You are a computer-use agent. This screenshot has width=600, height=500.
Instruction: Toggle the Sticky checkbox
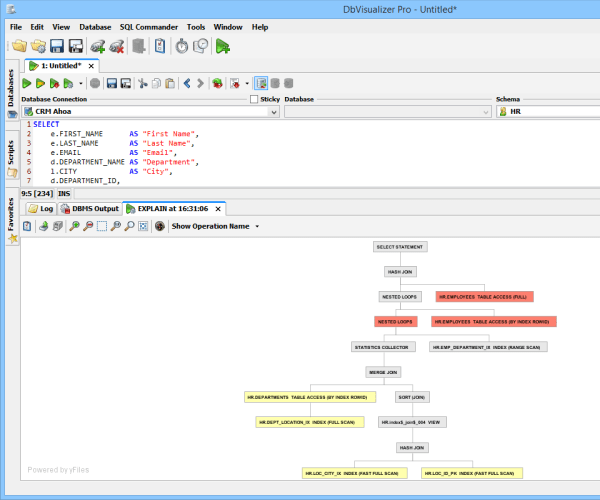click(x=254, y=100)
